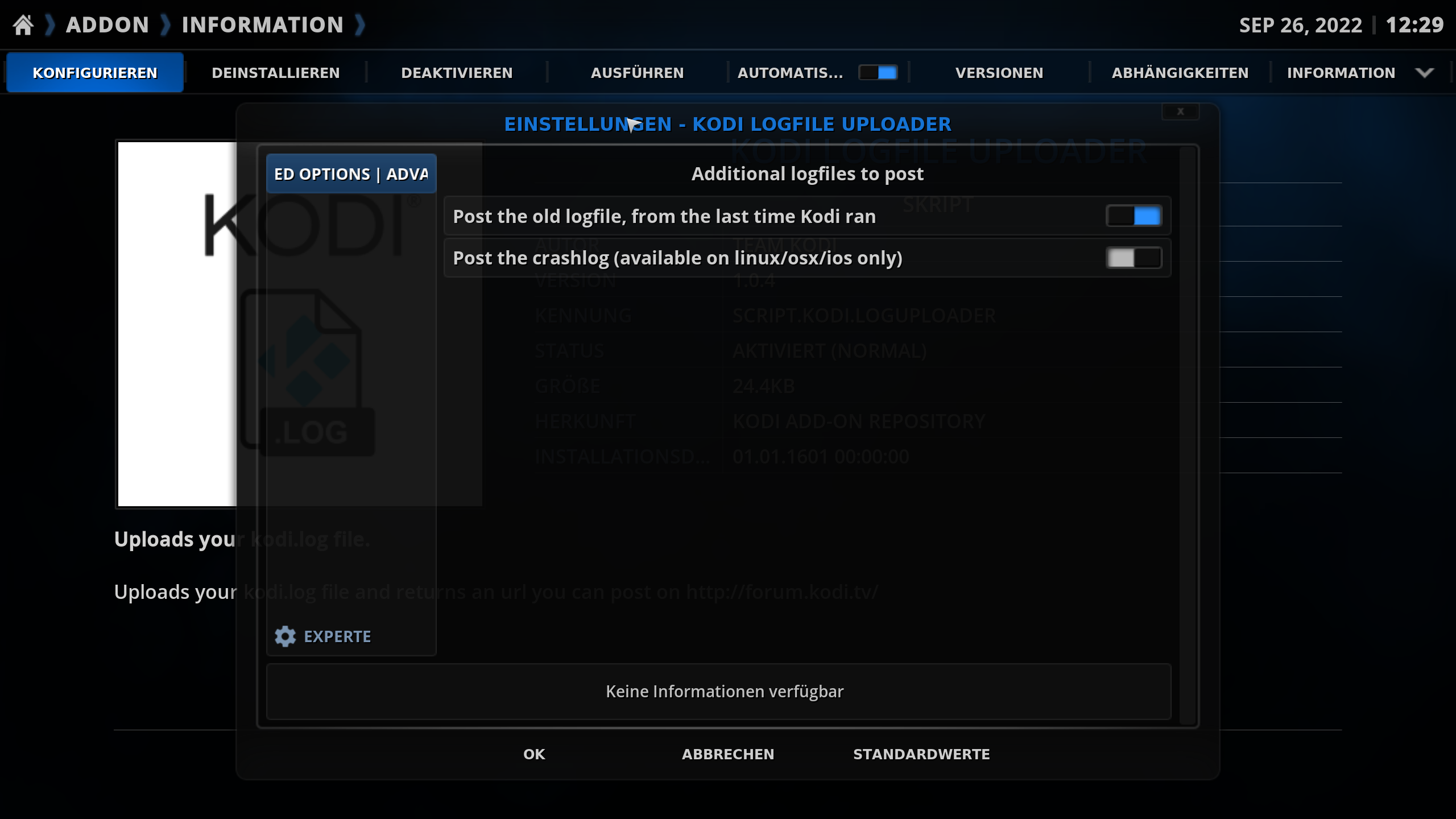Click the clock showing 12:29
Viewport: 1456px width, 819px height.
point(1414,25)
